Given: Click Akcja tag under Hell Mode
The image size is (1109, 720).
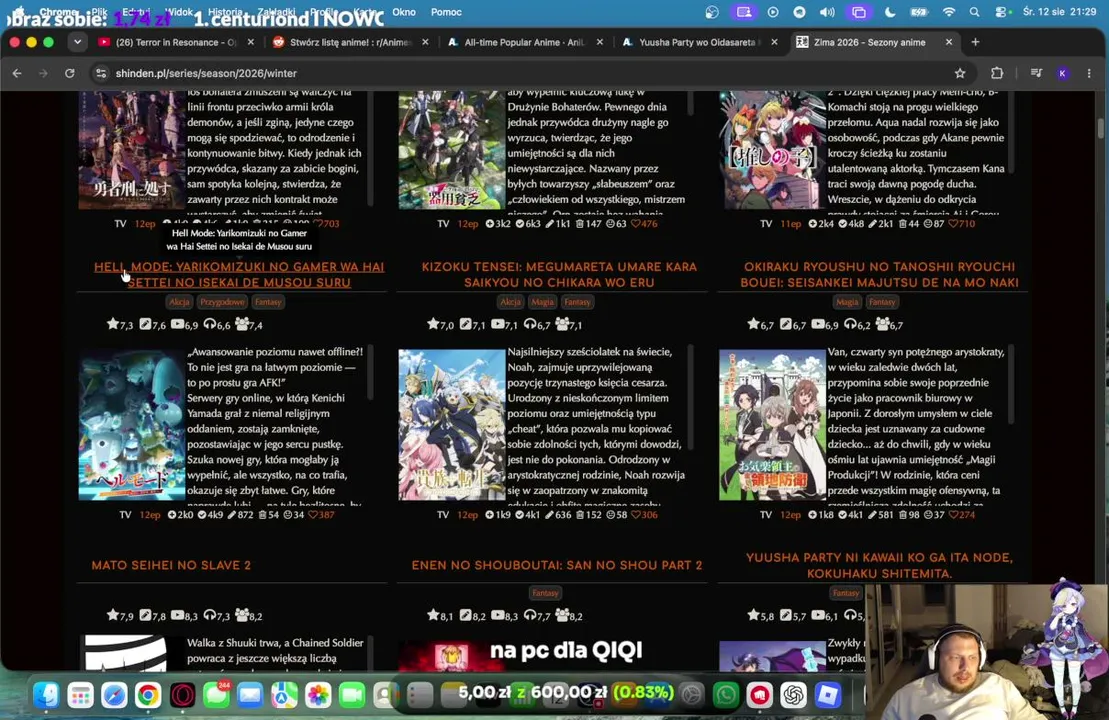Looking at the screenshot, I should 179,302.
